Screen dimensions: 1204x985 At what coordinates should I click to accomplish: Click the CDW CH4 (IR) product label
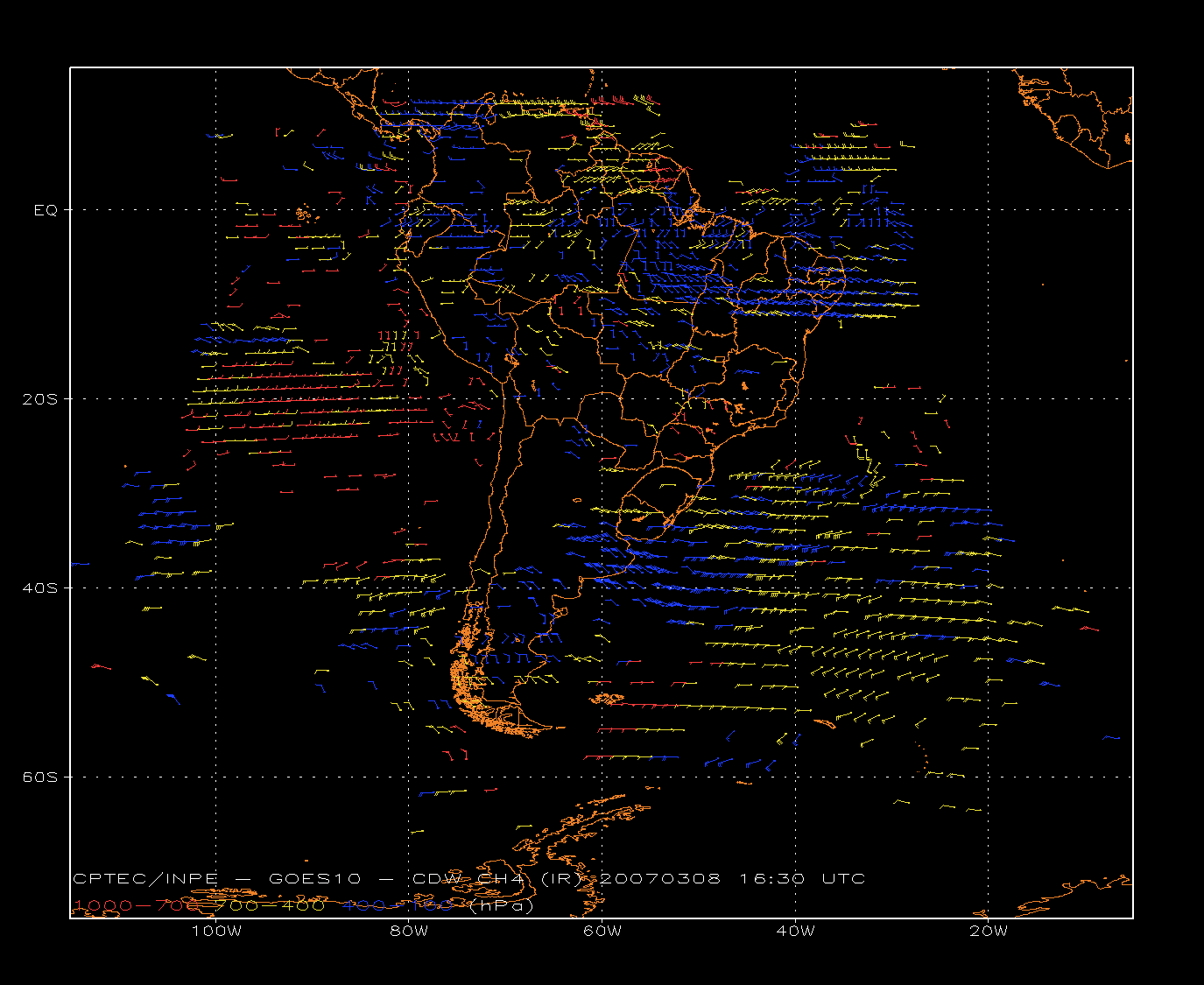(x=497, y=878)
